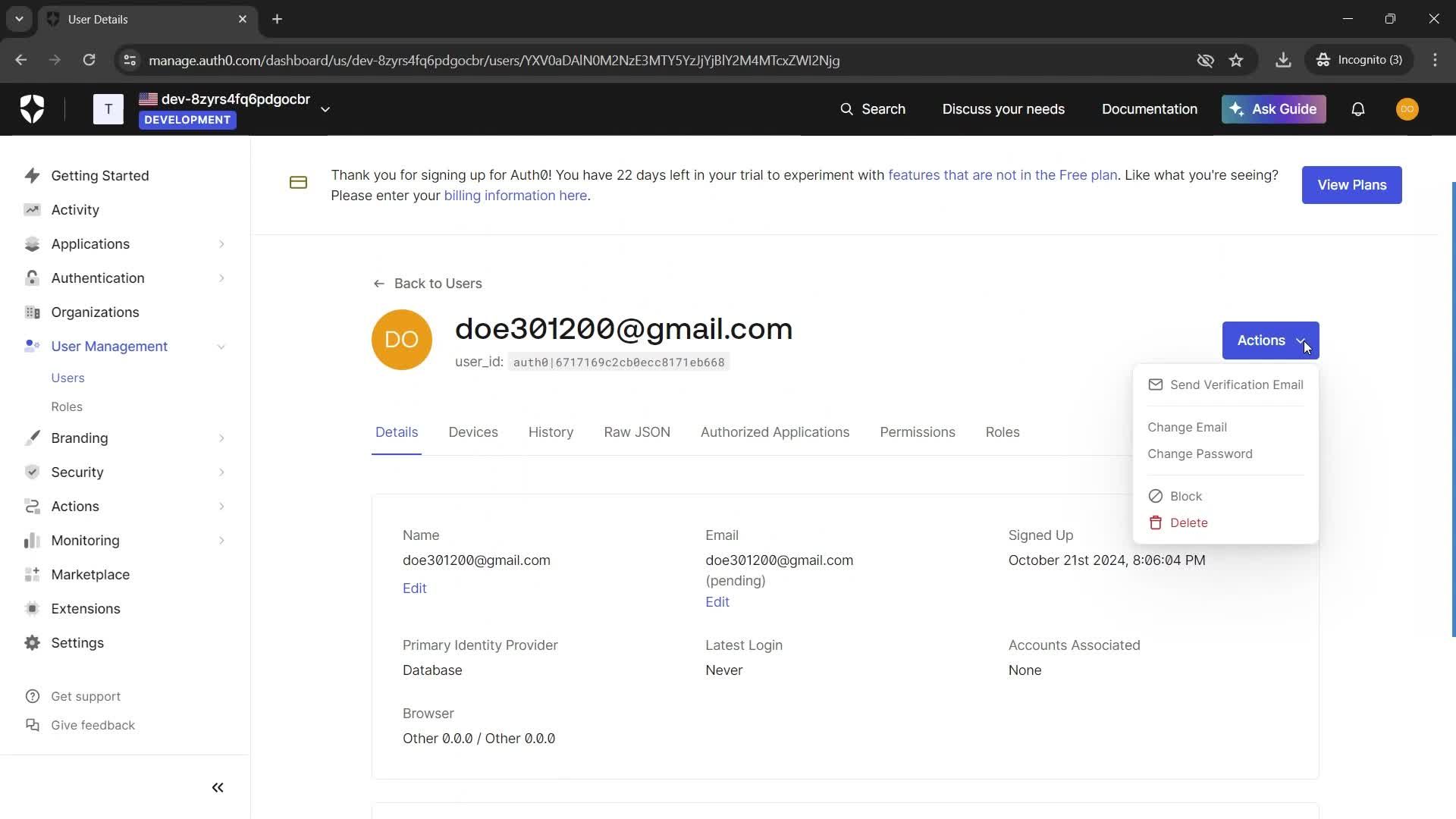The image size is (1456, 819).
Task: Click the Settings gear icon
Action: pos(32,643)
